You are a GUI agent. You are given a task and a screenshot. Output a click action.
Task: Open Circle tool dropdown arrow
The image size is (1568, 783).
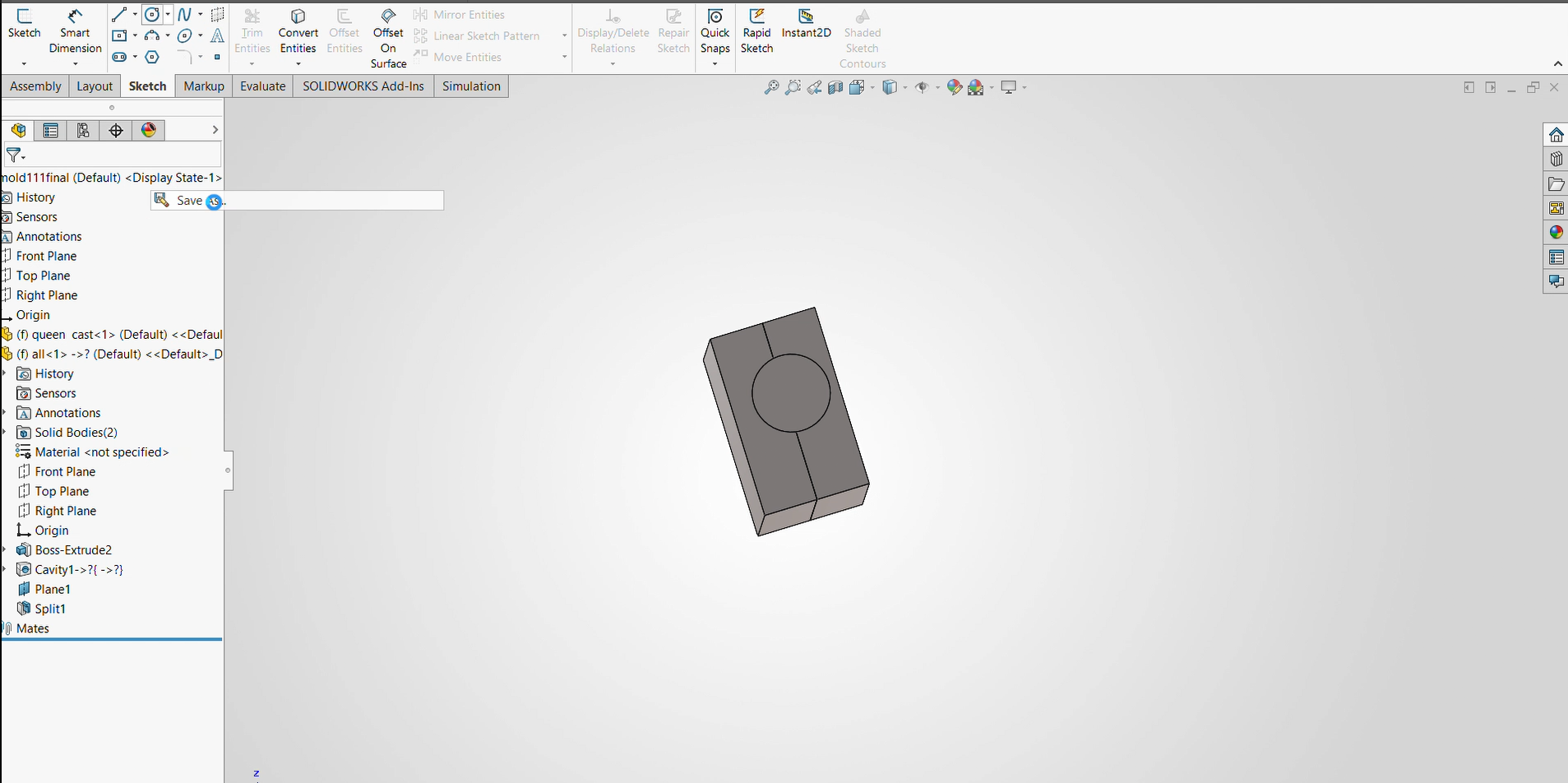(168, 14)
